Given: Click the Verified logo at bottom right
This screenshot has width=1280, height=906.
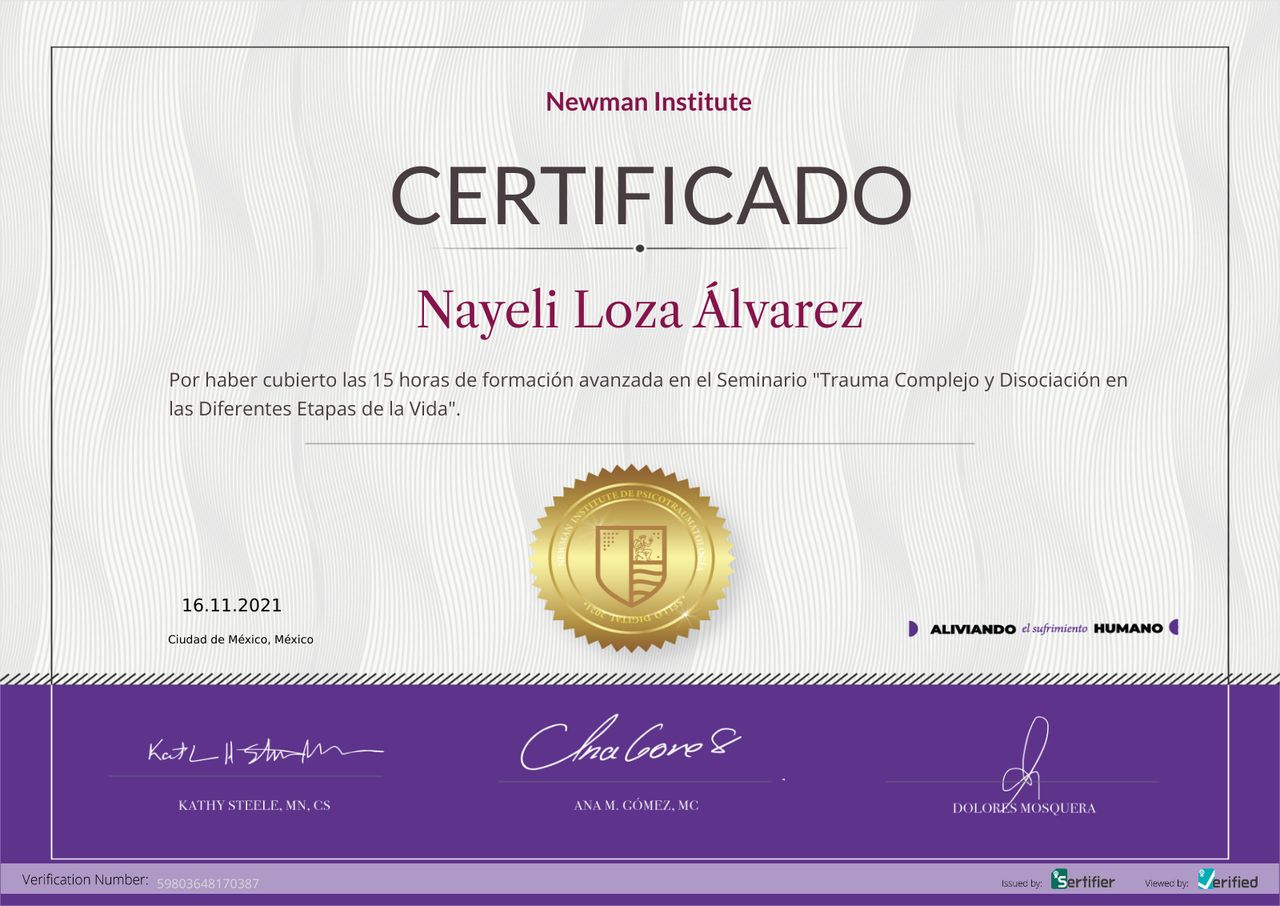Looking at the screenshot, I should (1227, 881).
